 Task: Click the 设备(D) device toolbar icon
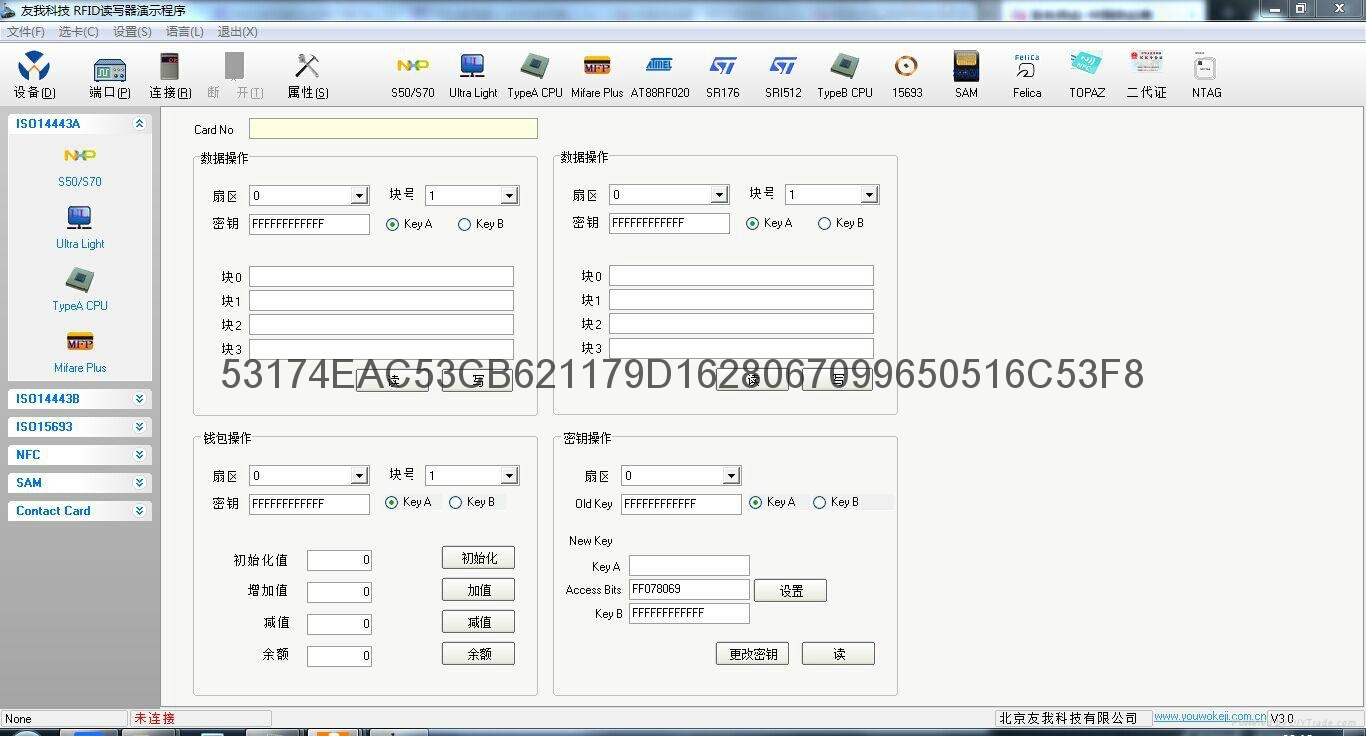coord(34,75)
